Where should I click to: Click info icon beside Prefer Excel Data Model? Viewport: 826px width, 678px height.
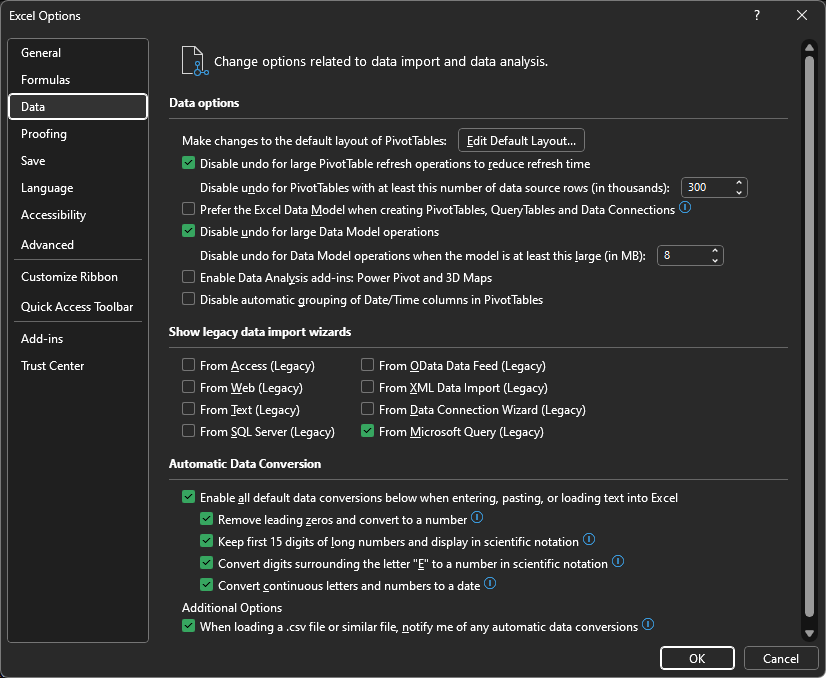[x=685, y=208]
